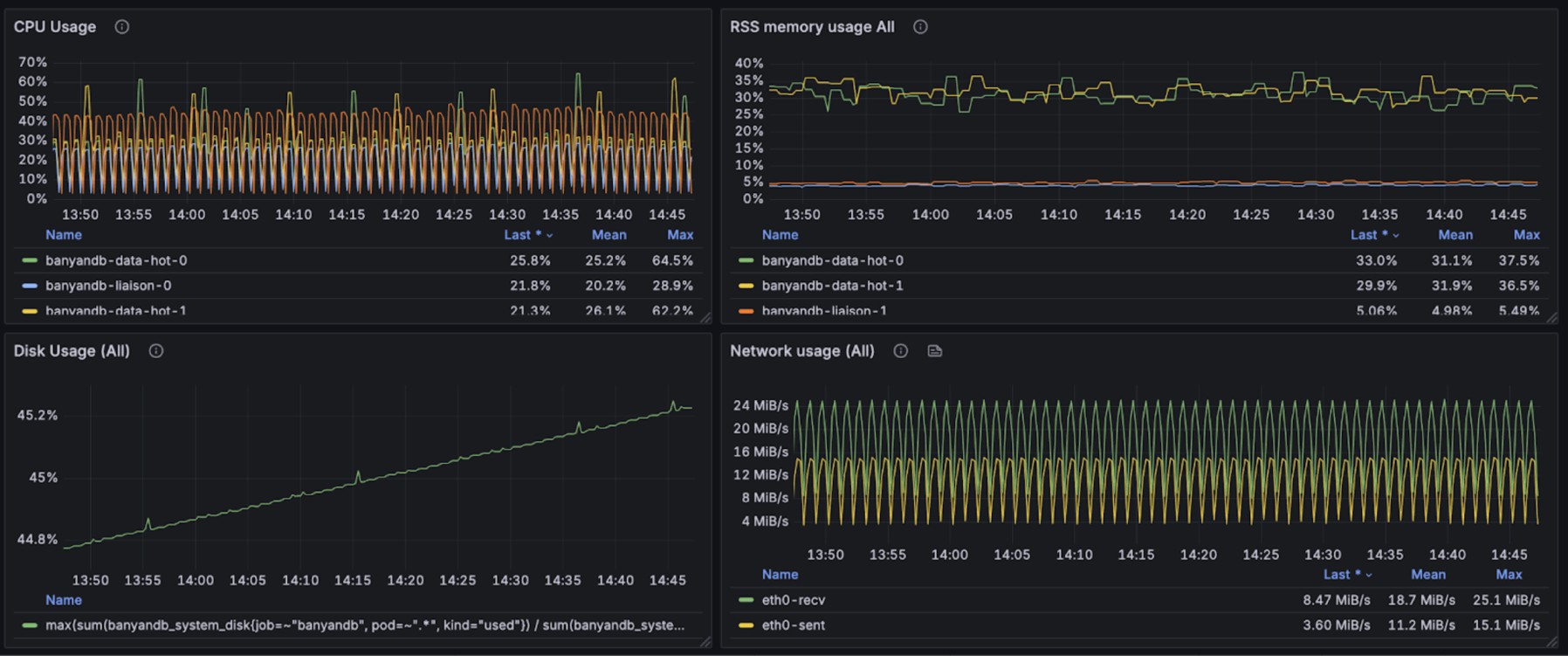The height and width of the screenshot is (656, 1568).
Task: Sort CPU Usage legend by Max header
Action: click(679, 235)
